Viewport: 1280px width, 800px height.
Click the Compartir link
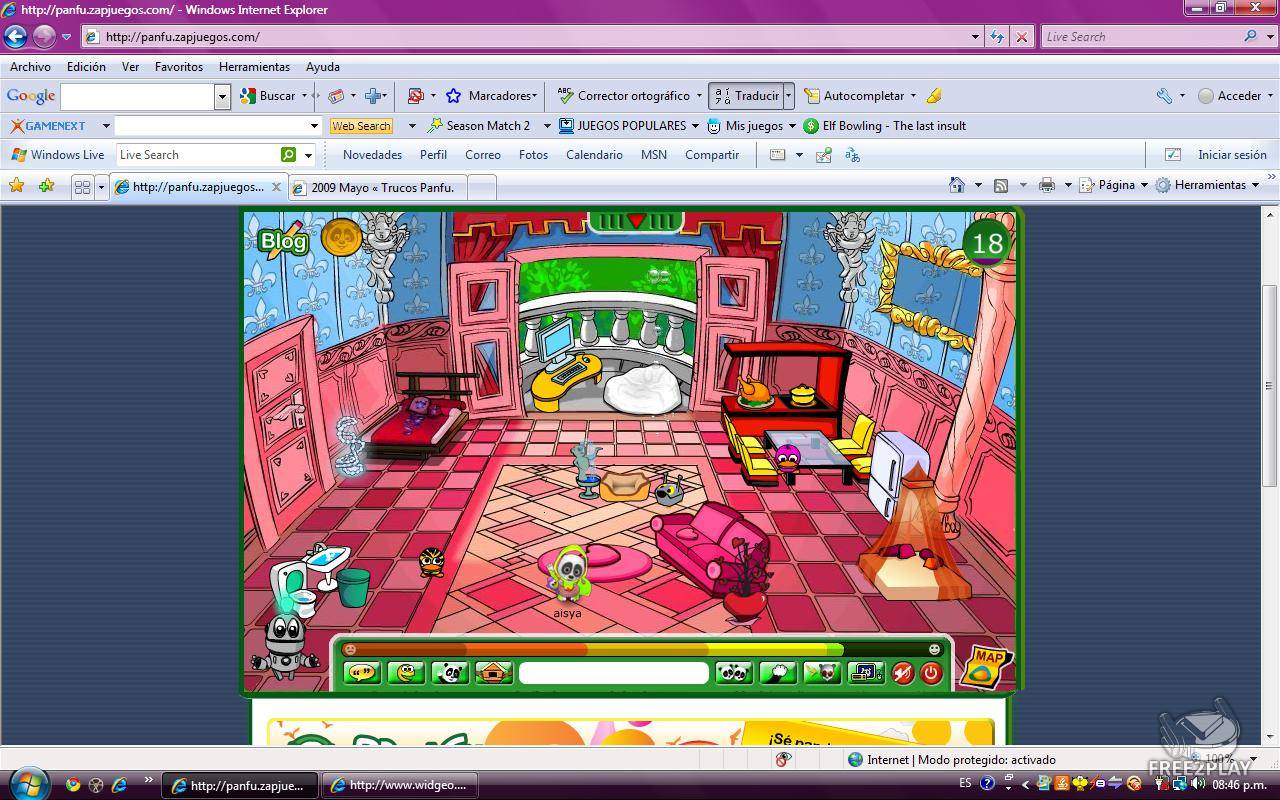coord(712,155)
